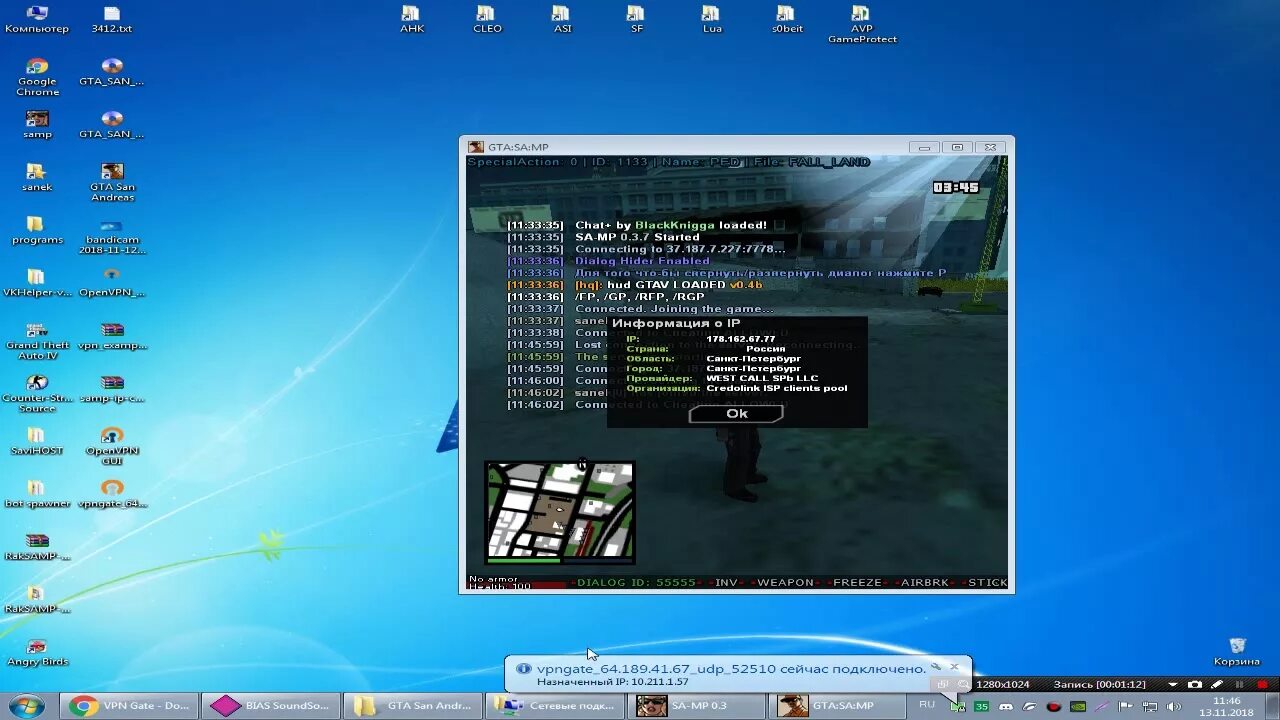The width and height of the screenshot is (1280, 720).
Task: Click the RU language indicator in tray
Action: [927, 705]
